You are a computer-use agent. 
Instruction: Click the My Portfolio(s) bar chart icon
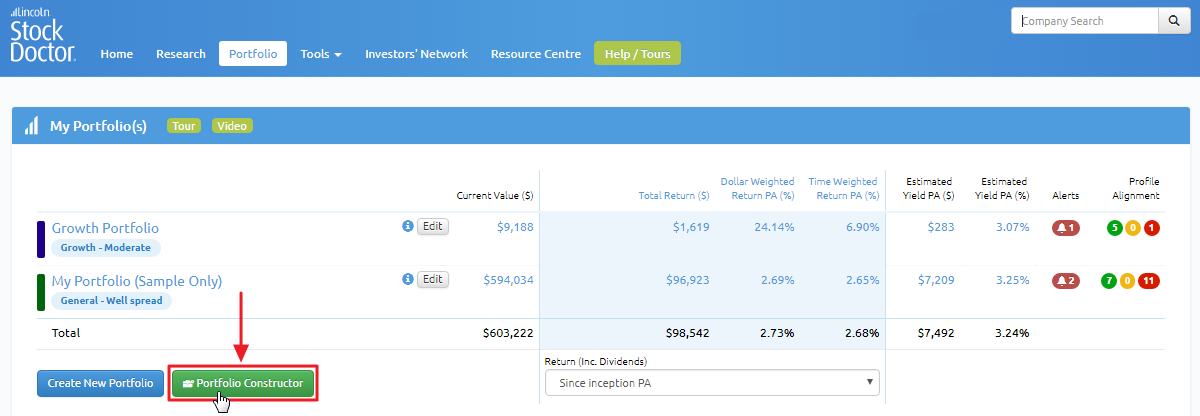click(x=31, y=126)
